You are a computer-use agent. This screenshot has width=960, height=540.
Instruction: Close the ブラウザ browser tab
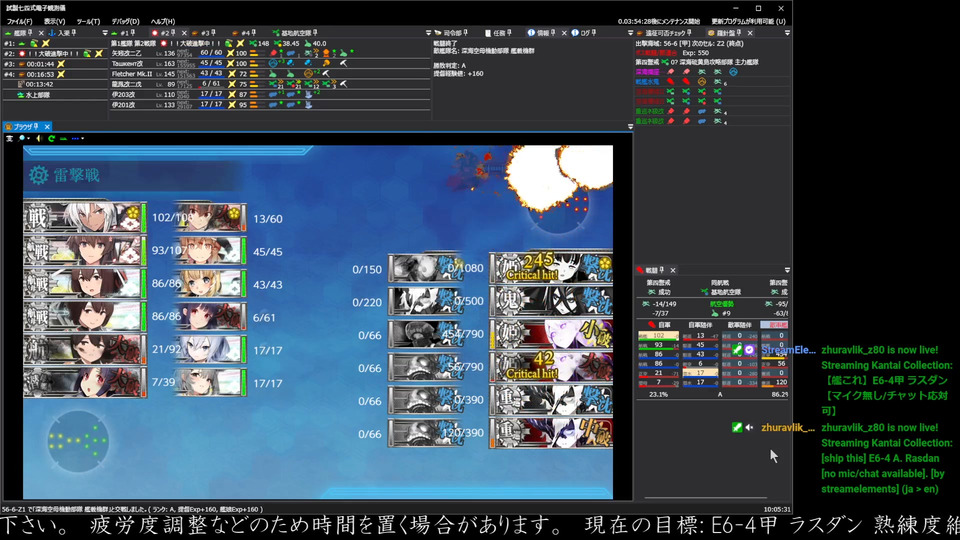[x=47, y=127]
